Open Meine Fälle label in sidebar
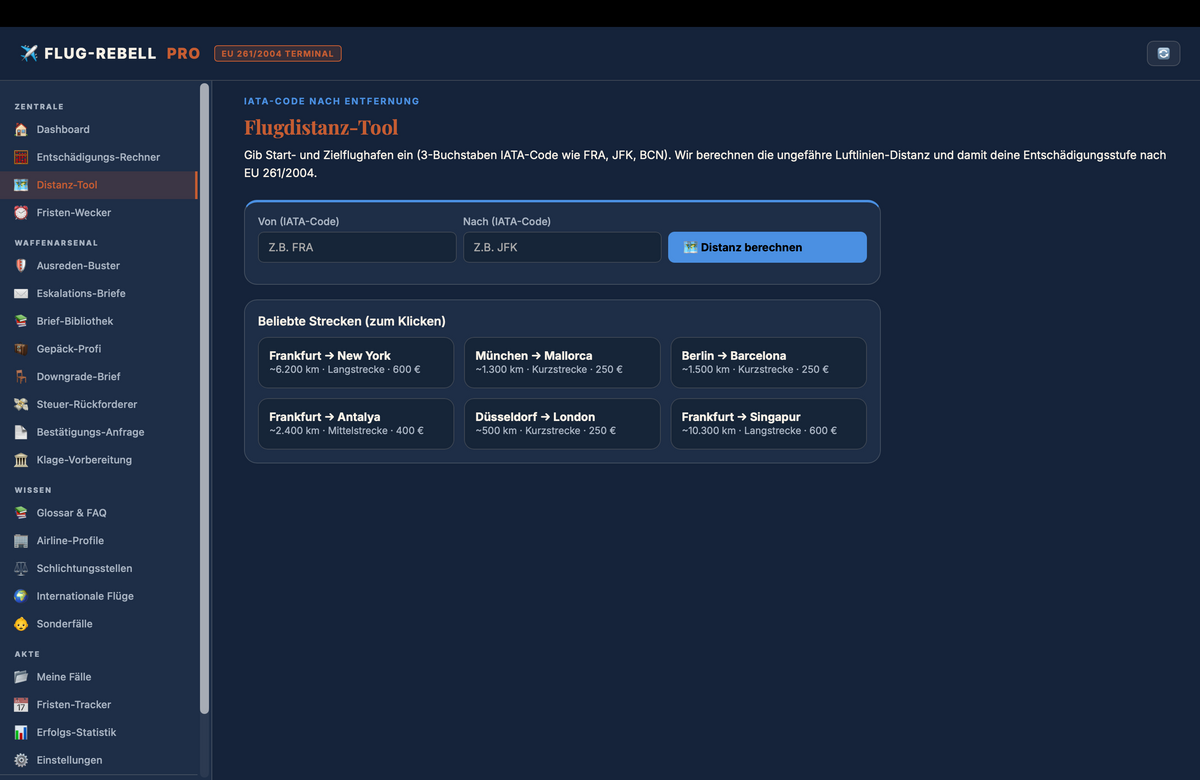The image size is (1200, 780). (x=64, y=677)
